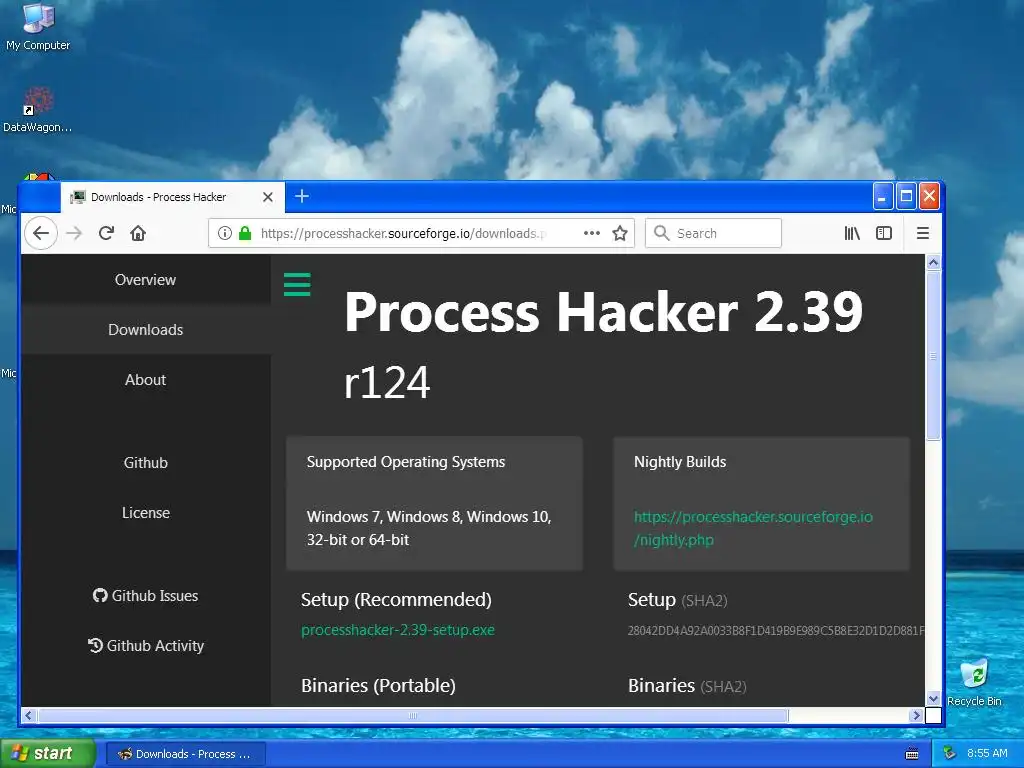Image resolution: width=1024 pixels, height=768 pixels.
Task: Show site information via the info icon
Action: point(225,233)
